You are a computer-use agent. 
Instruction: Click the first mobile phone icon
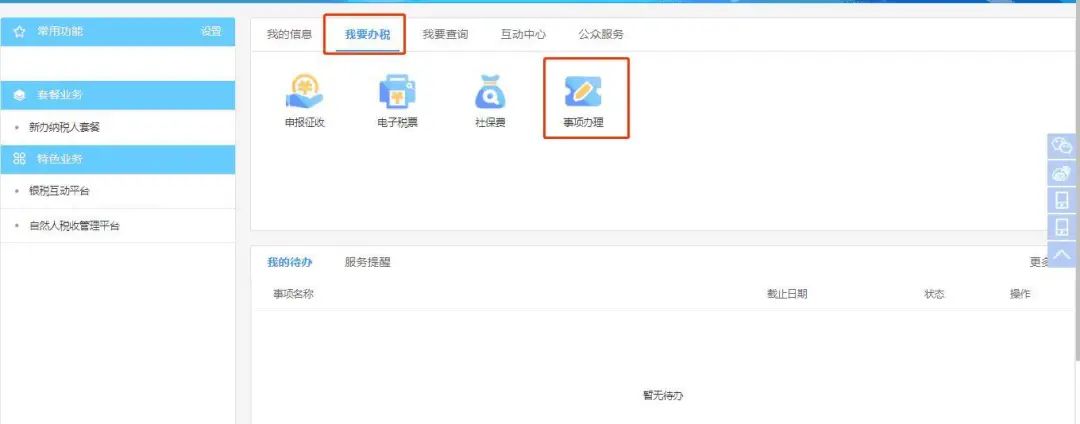point(1061,200)
